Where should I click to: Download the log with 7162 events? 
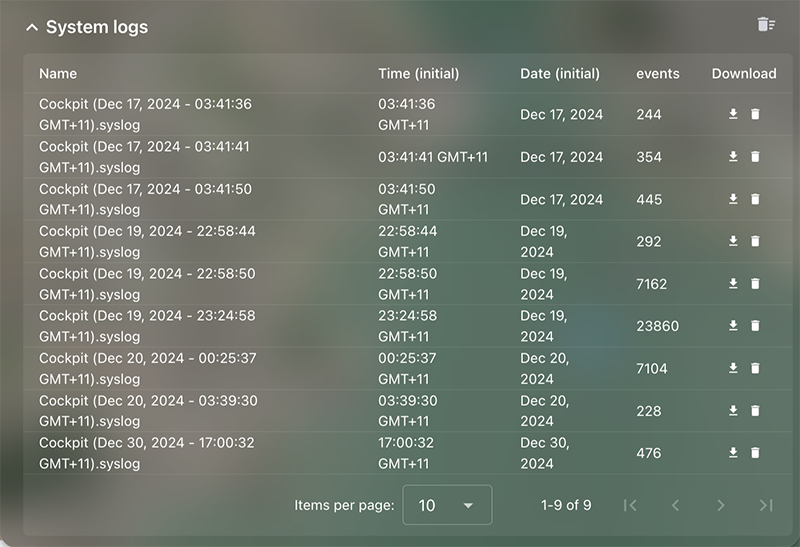coord(733,284)
